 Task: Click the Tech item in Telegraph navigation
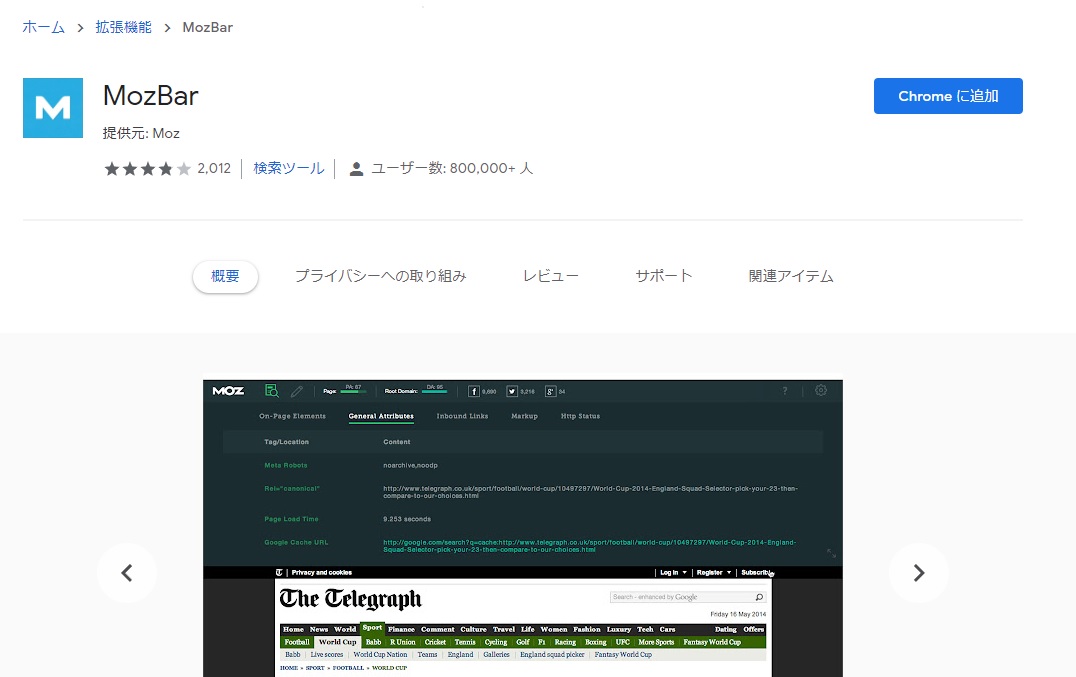tap(645, 630)
